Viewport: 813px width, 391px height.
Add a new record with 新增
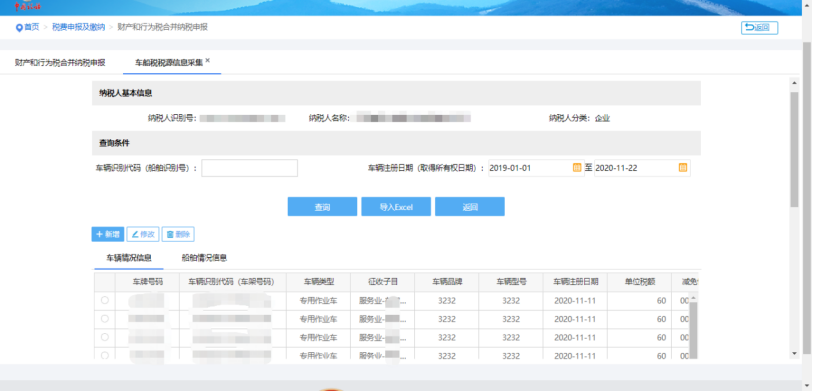(108, 234)
